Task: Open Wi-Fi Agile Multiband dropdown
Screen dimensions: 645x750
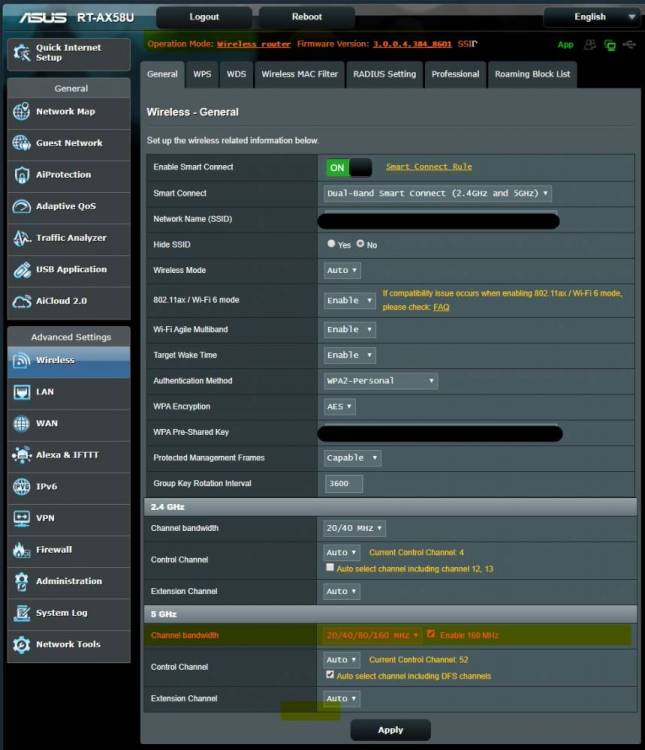Action: pos(350,330)
